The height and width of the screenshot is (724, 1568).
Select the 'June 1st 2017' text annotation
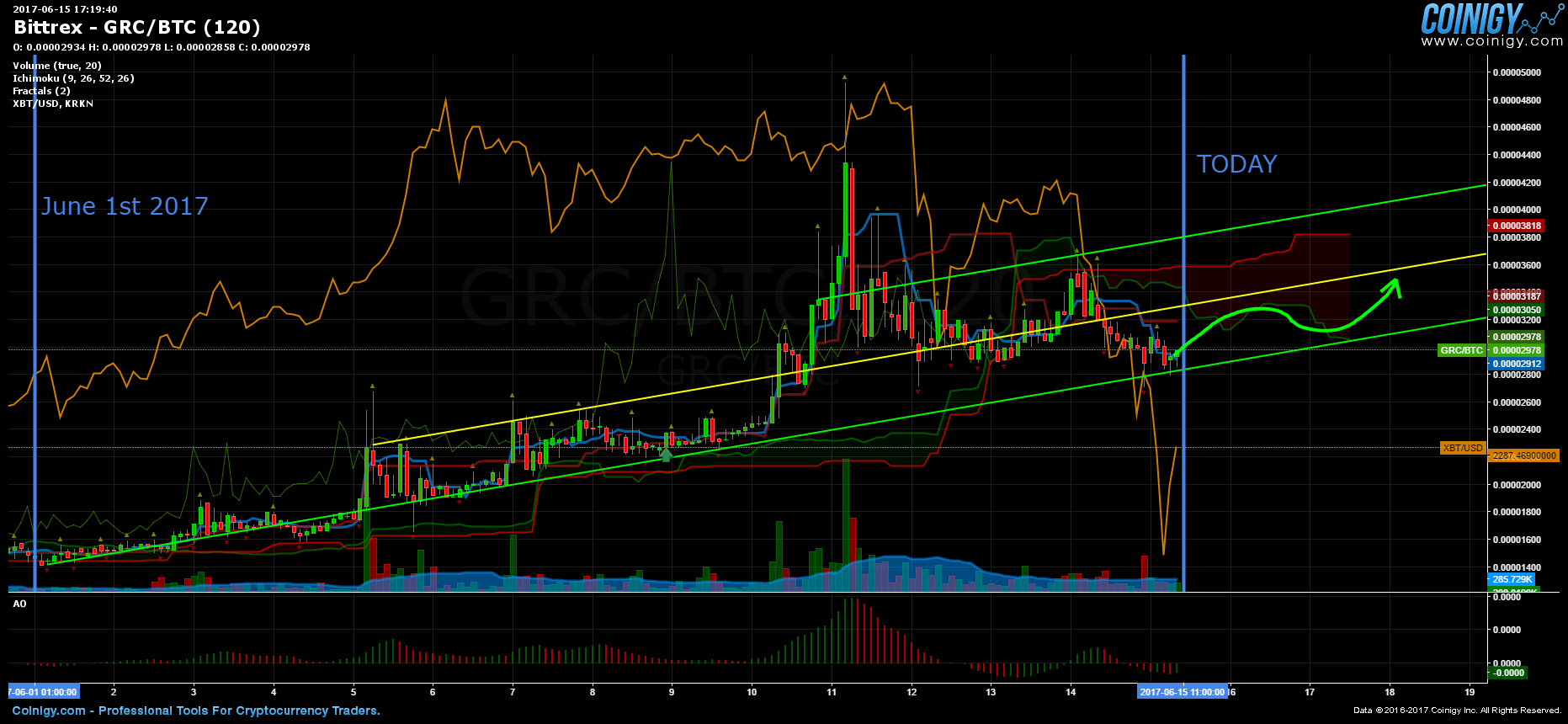pos(125,206)
